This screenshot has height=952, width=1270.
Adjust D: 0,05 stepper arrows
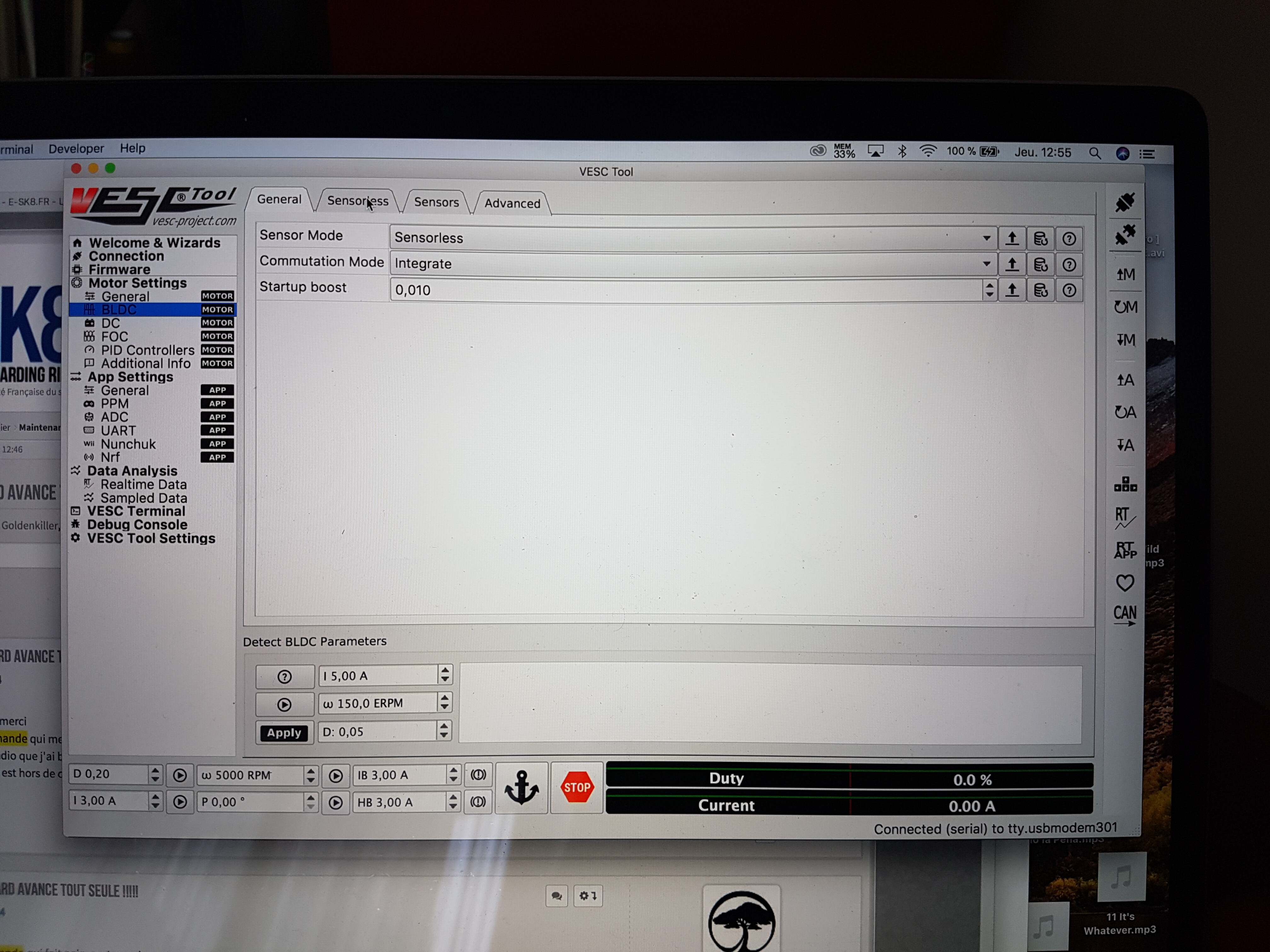point(443,730)
